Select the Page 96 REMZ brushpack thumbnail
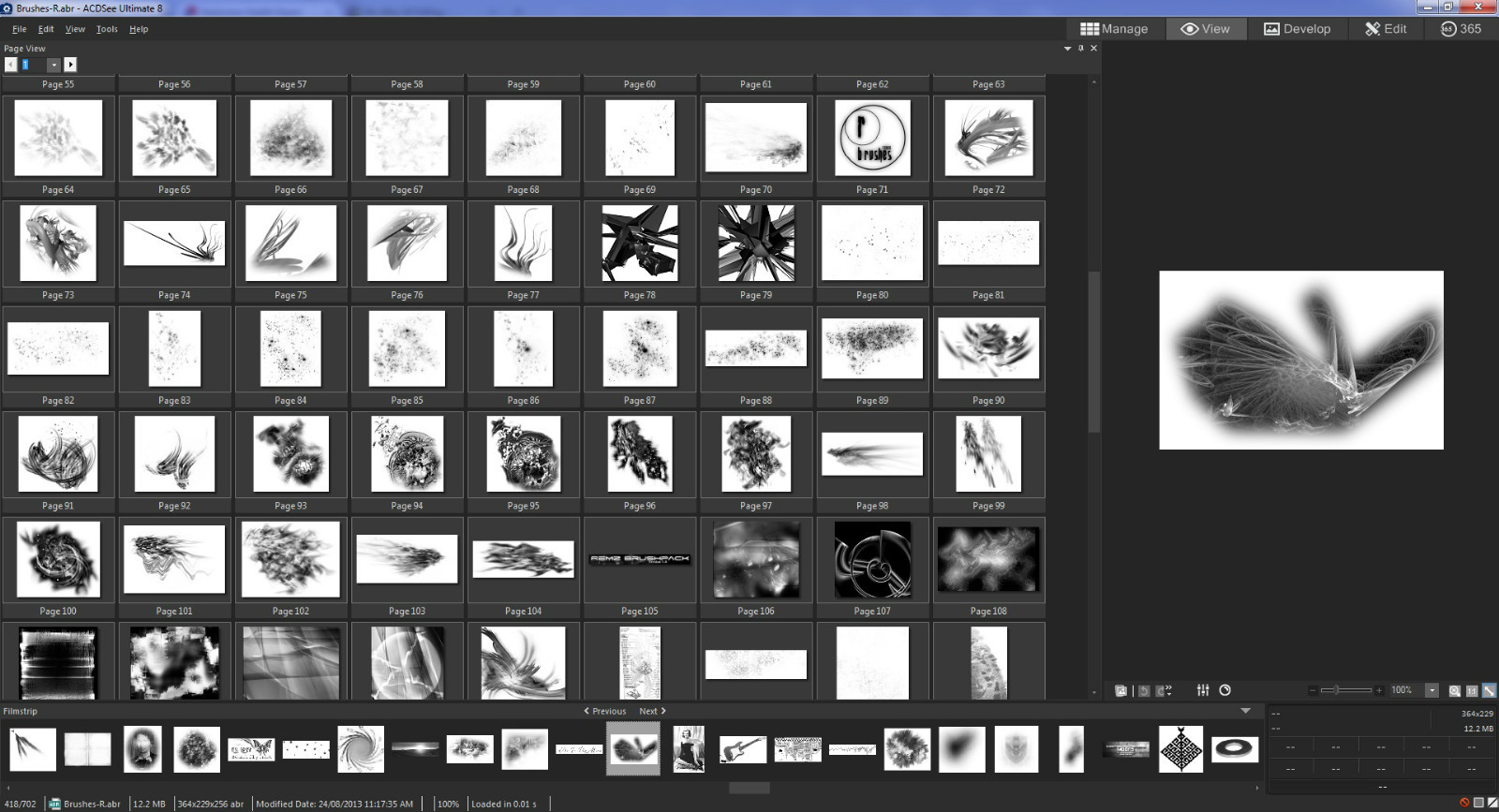 (640, 559)
